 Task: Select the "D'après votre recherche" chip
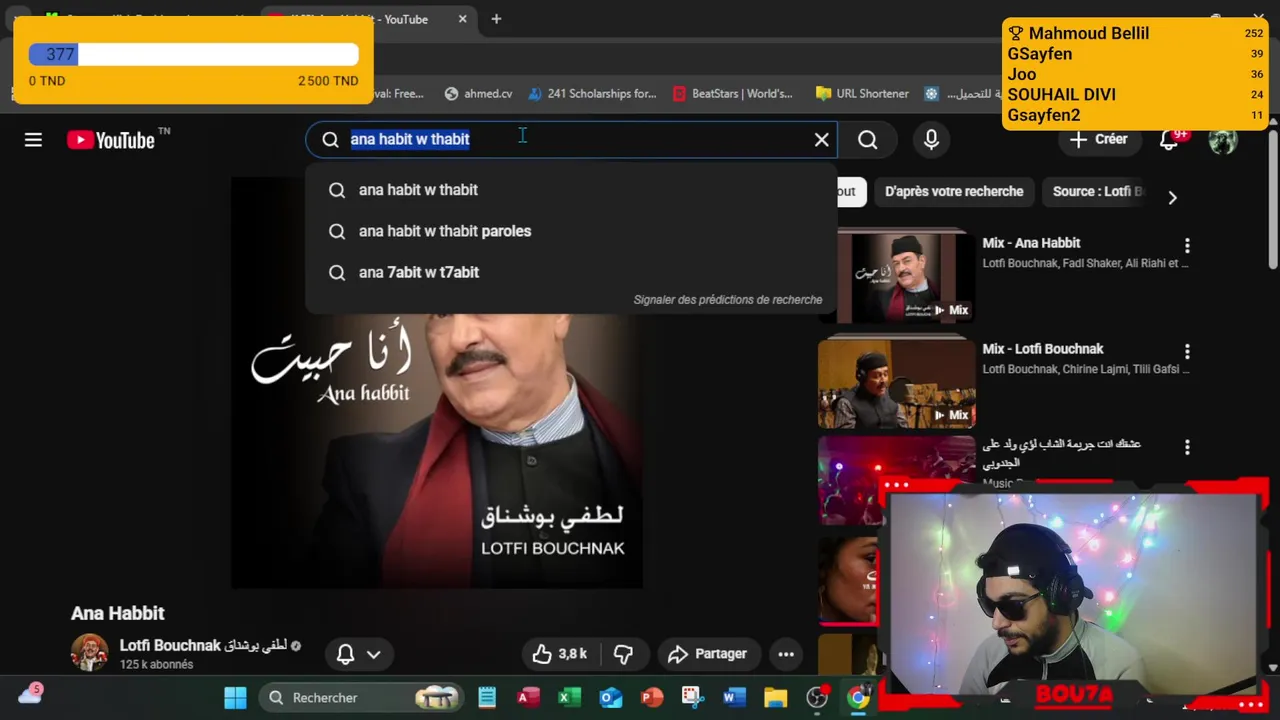coord(954,191)
